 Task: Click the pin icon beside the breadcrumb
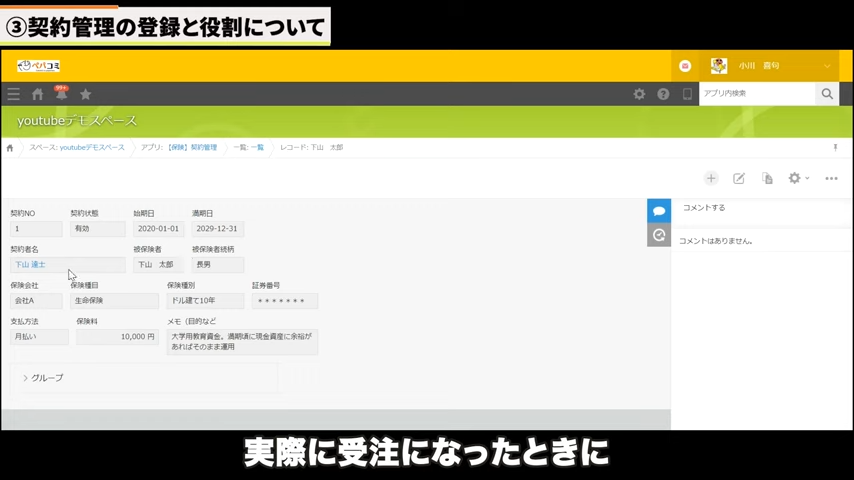[835, 148]
